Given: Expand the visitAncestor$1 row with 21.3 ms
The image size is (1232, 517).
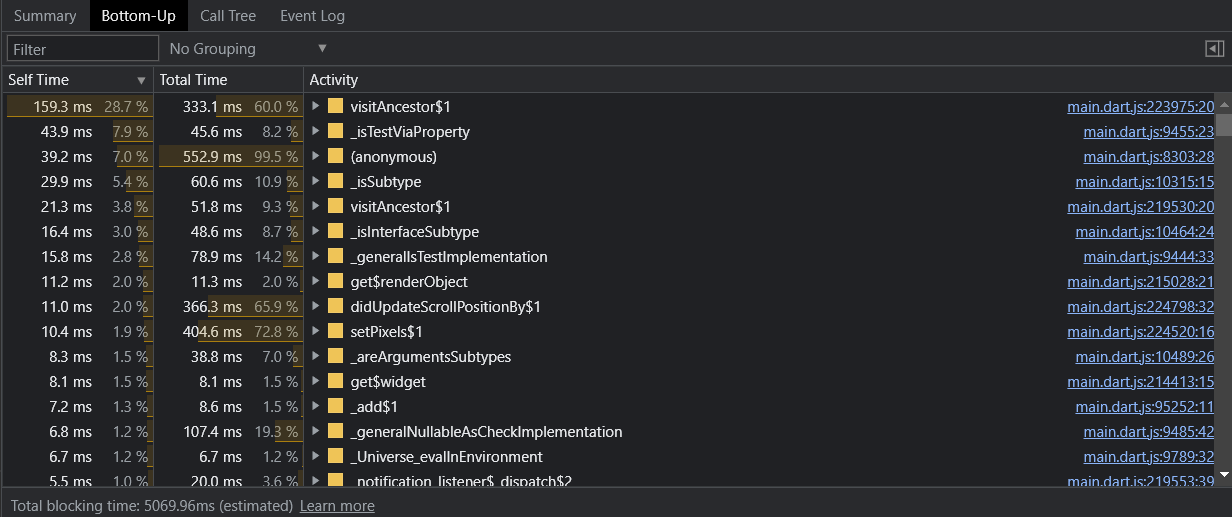Looking at the screenshot, I should (x=315, y=206).
